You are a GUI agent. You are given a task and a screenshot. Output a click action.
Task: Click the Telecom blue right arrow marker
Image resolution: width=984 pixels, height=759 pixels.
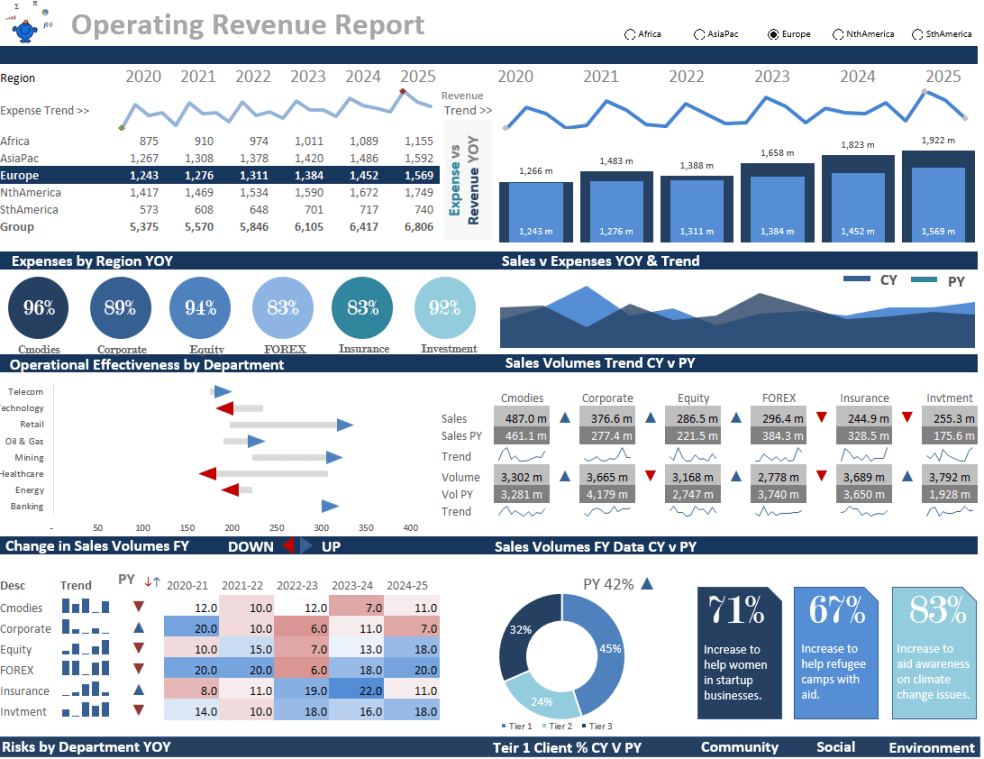pyautogui.click(x=222, y=392)
